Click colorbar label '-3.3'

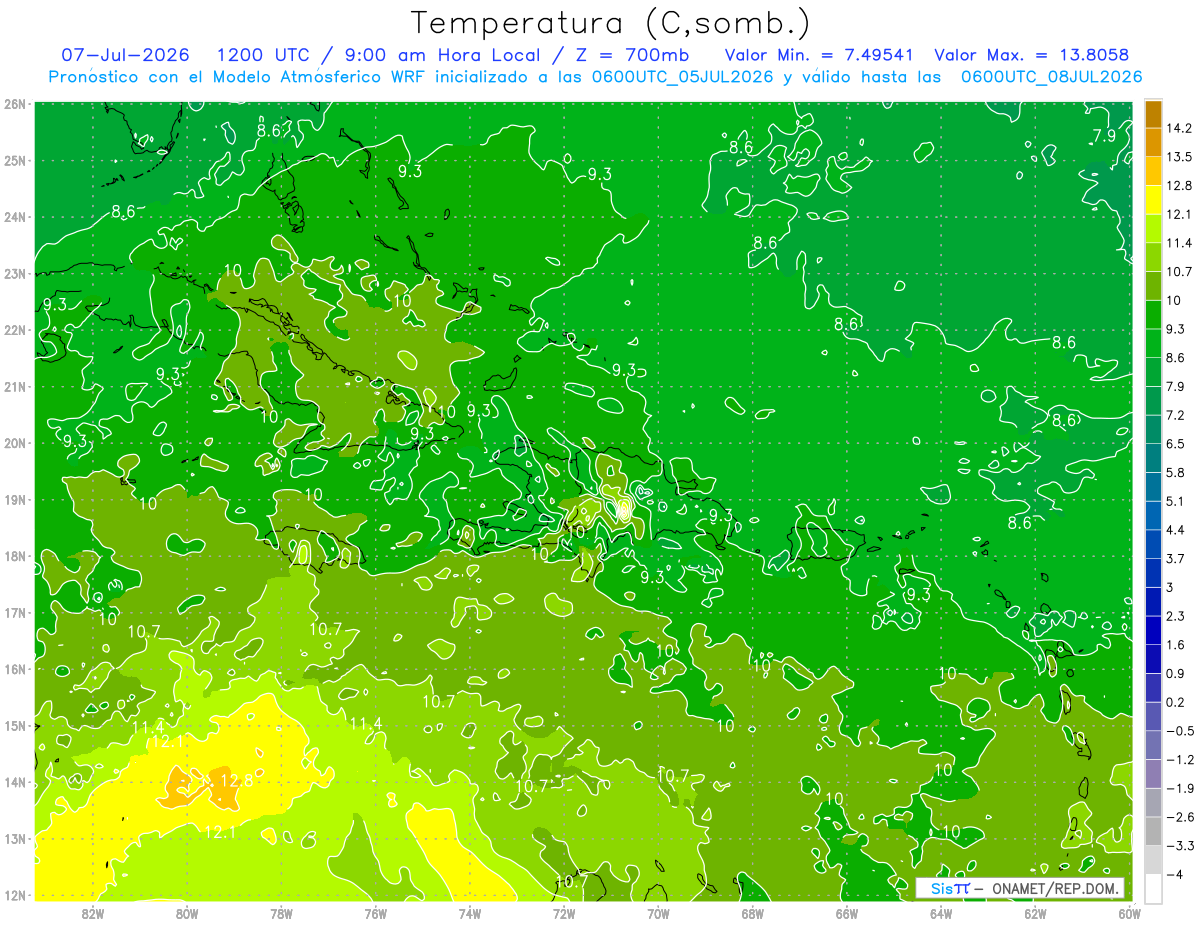(x=1180, y=846)
